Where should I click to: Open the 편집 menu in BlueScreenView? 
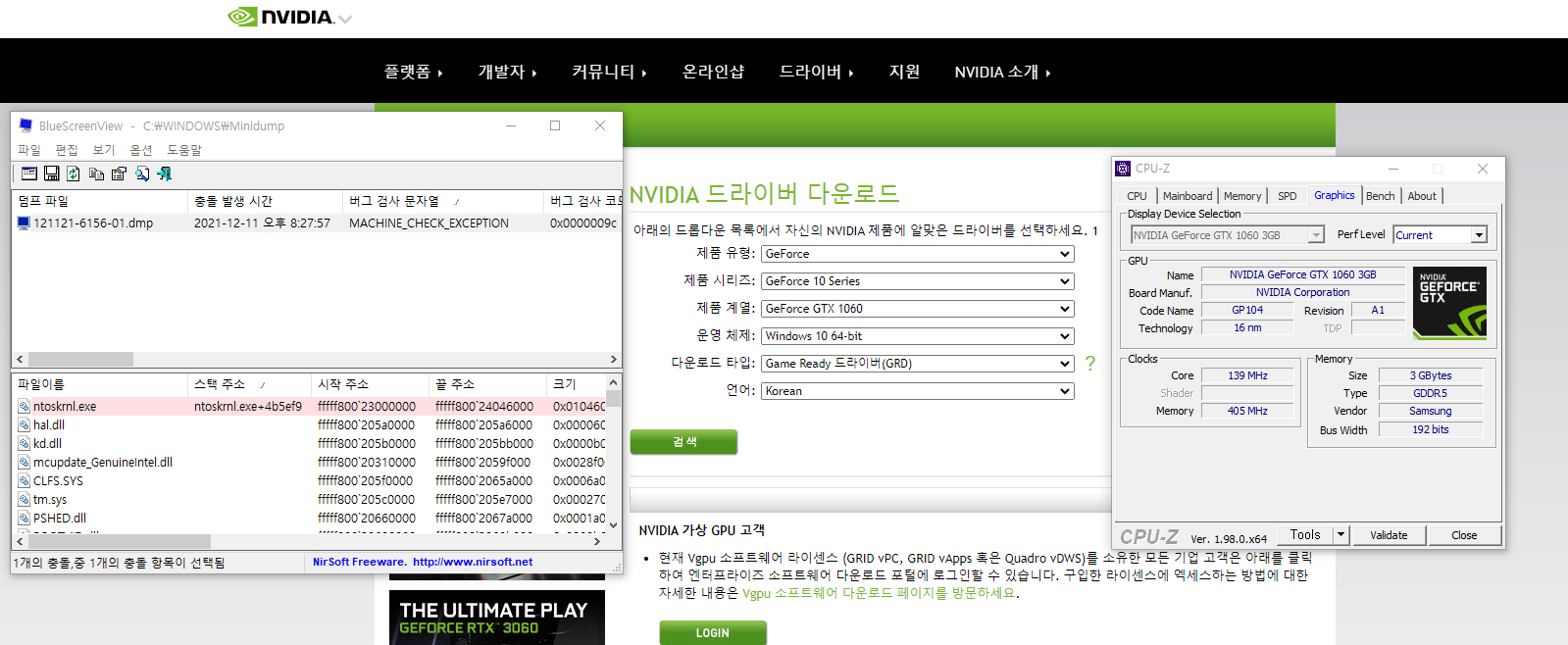67,150
